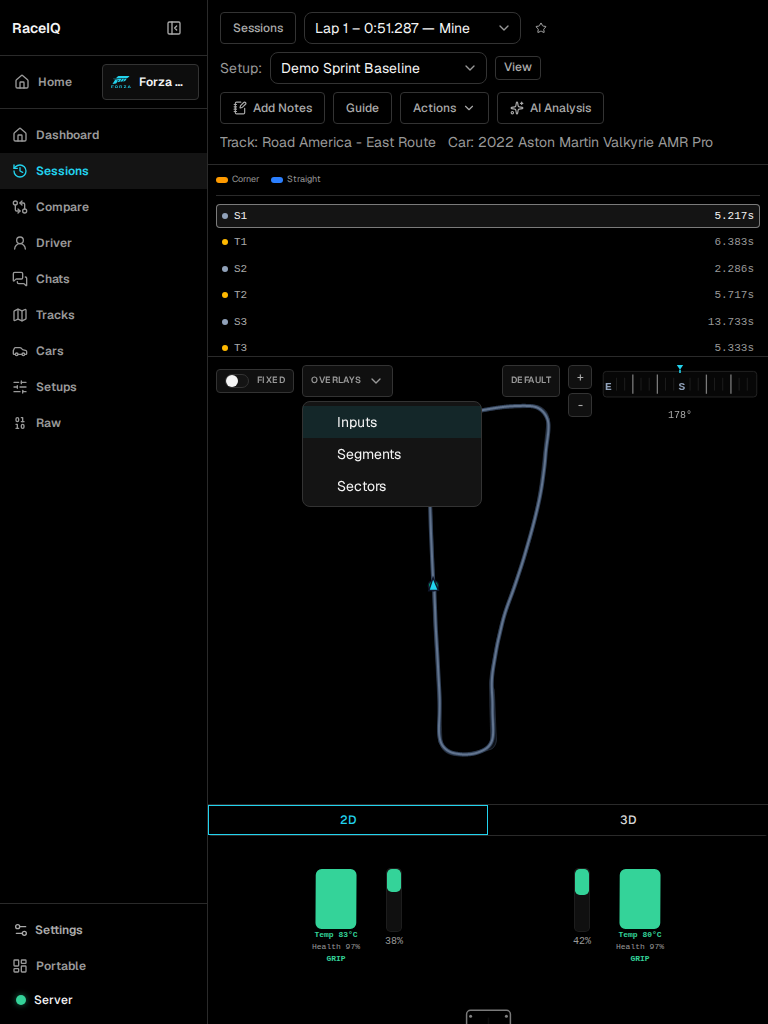768x1024 pixels.
Task: Click the Home house icon
Action: pos(22,82)
